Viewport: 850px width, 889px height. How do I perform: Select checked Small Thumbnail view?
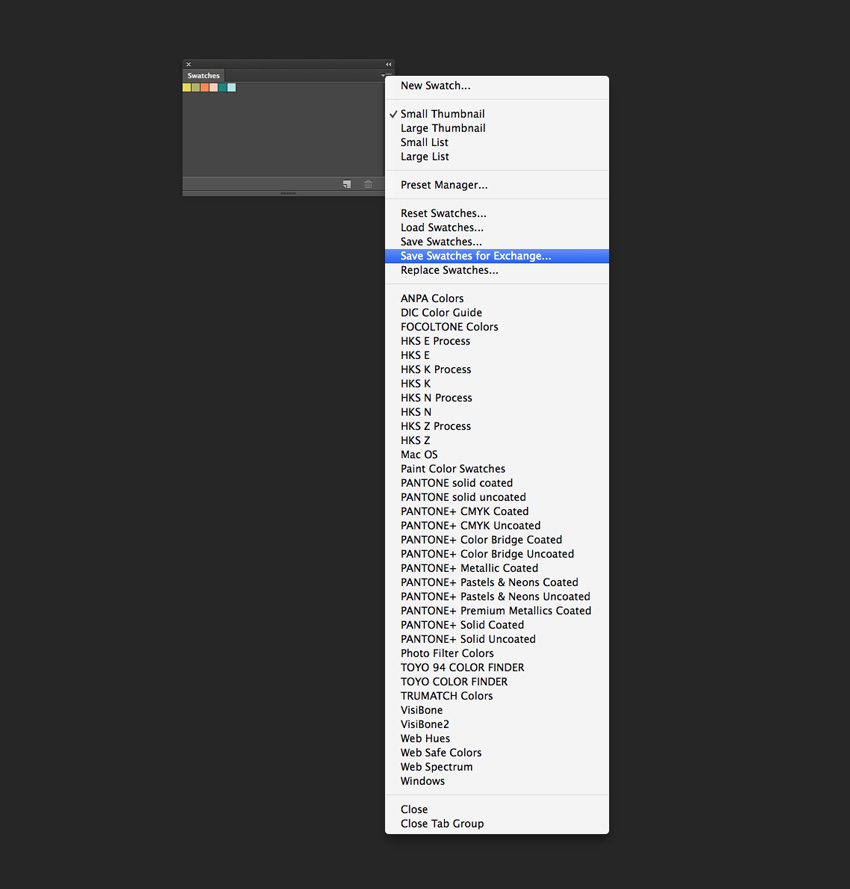tap(497, 114)
